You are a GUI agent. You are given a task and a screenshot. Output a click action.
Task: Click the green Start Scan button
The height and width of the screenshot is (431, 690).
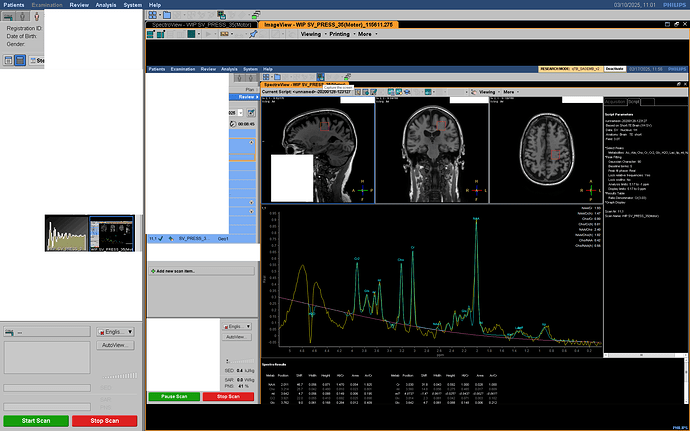tap(36, 420)
